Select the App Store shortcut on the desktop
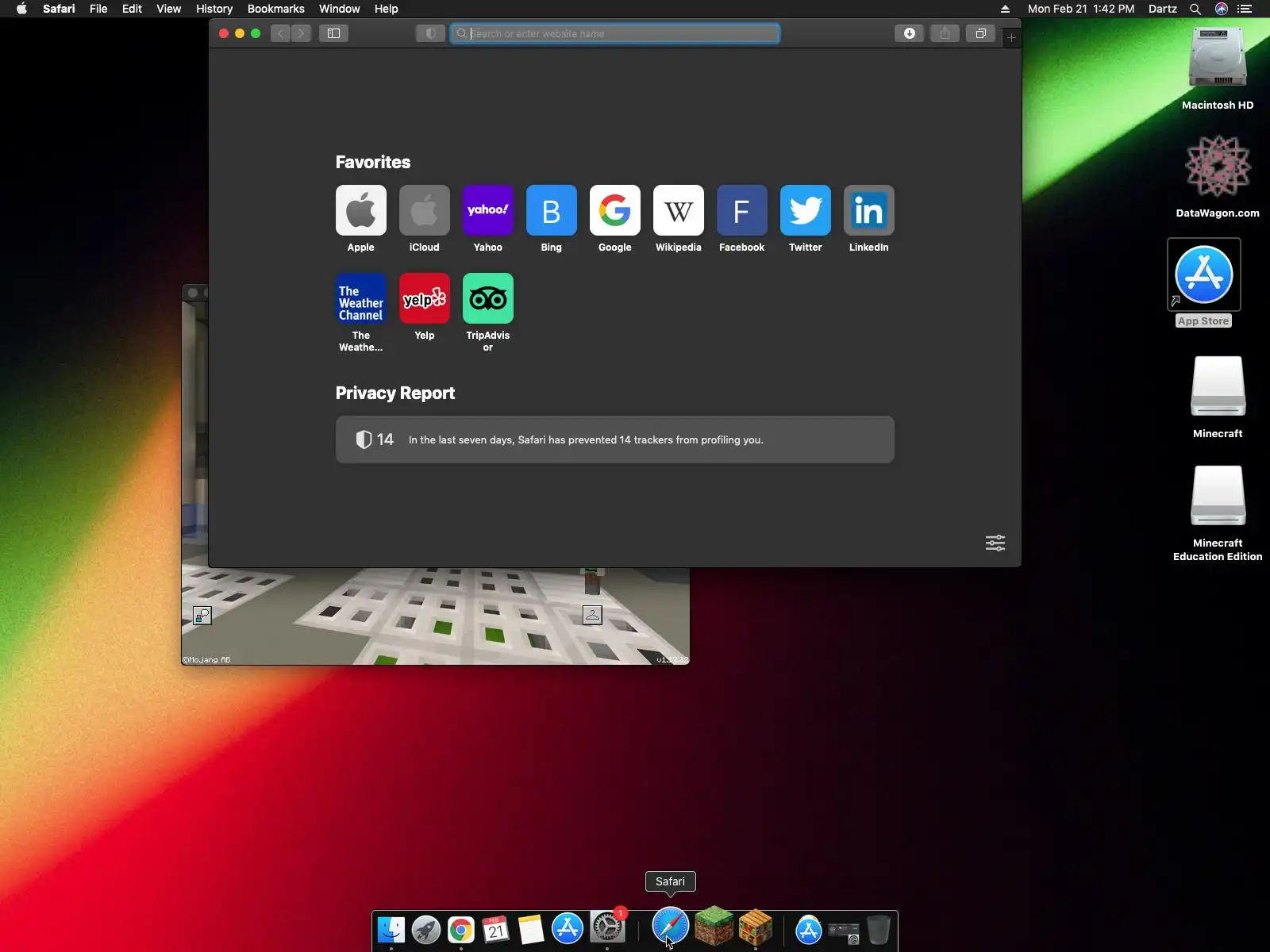 click(1204, 274)
